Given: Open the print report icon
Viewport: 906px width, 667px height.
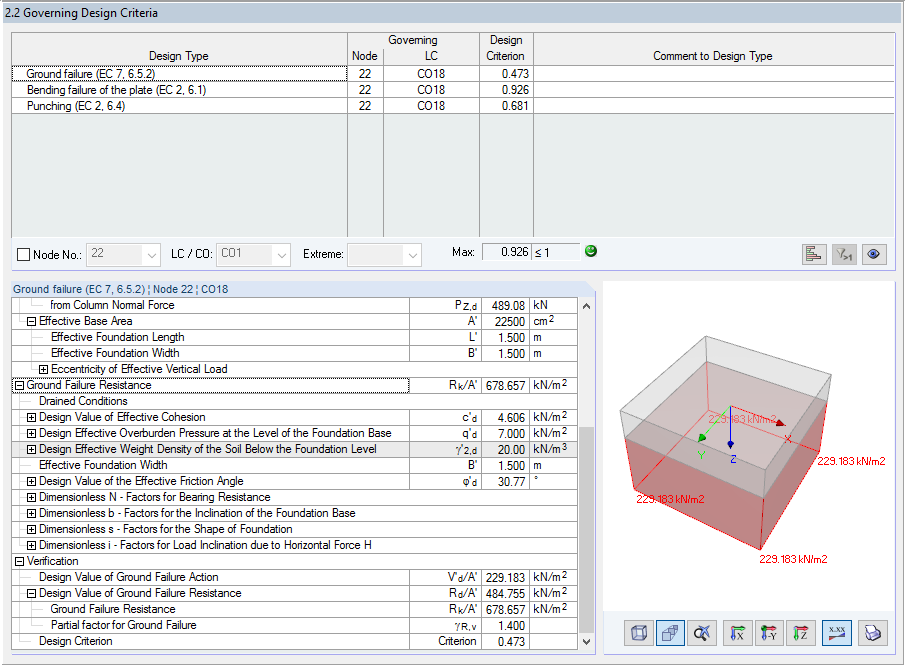Looking at the screenshot, I should [x=873, y=632].
